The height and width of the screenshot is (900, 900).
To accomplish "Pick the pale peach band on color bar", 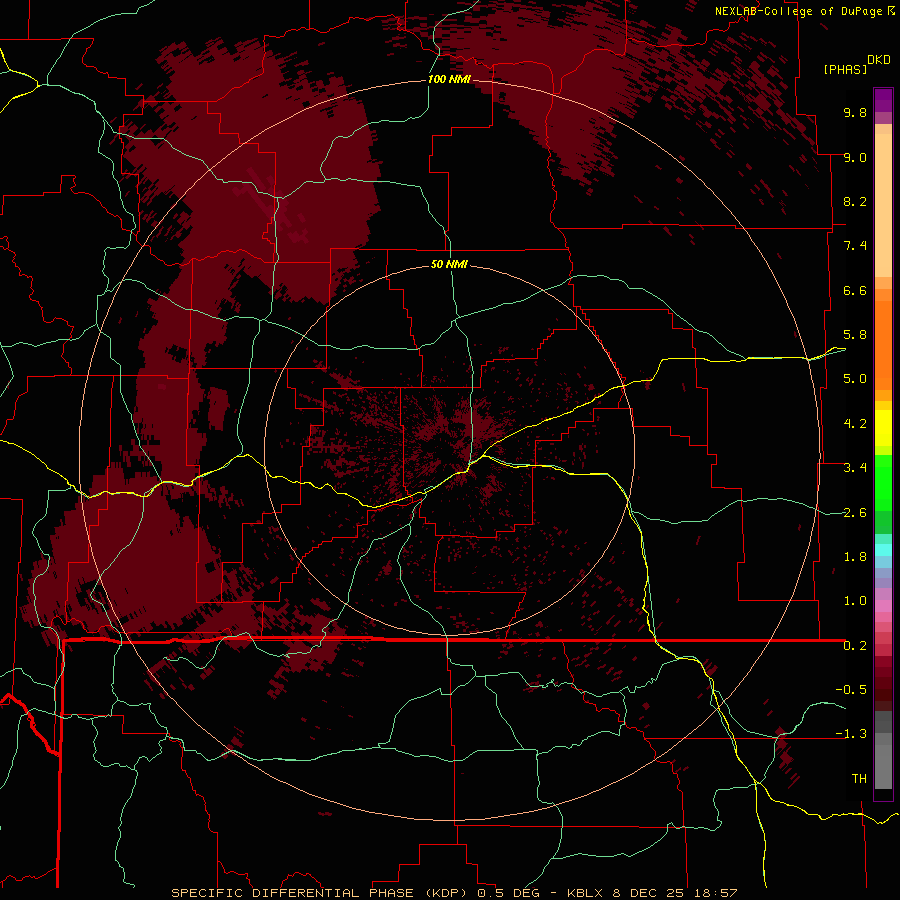I will [x=883, y=205].
